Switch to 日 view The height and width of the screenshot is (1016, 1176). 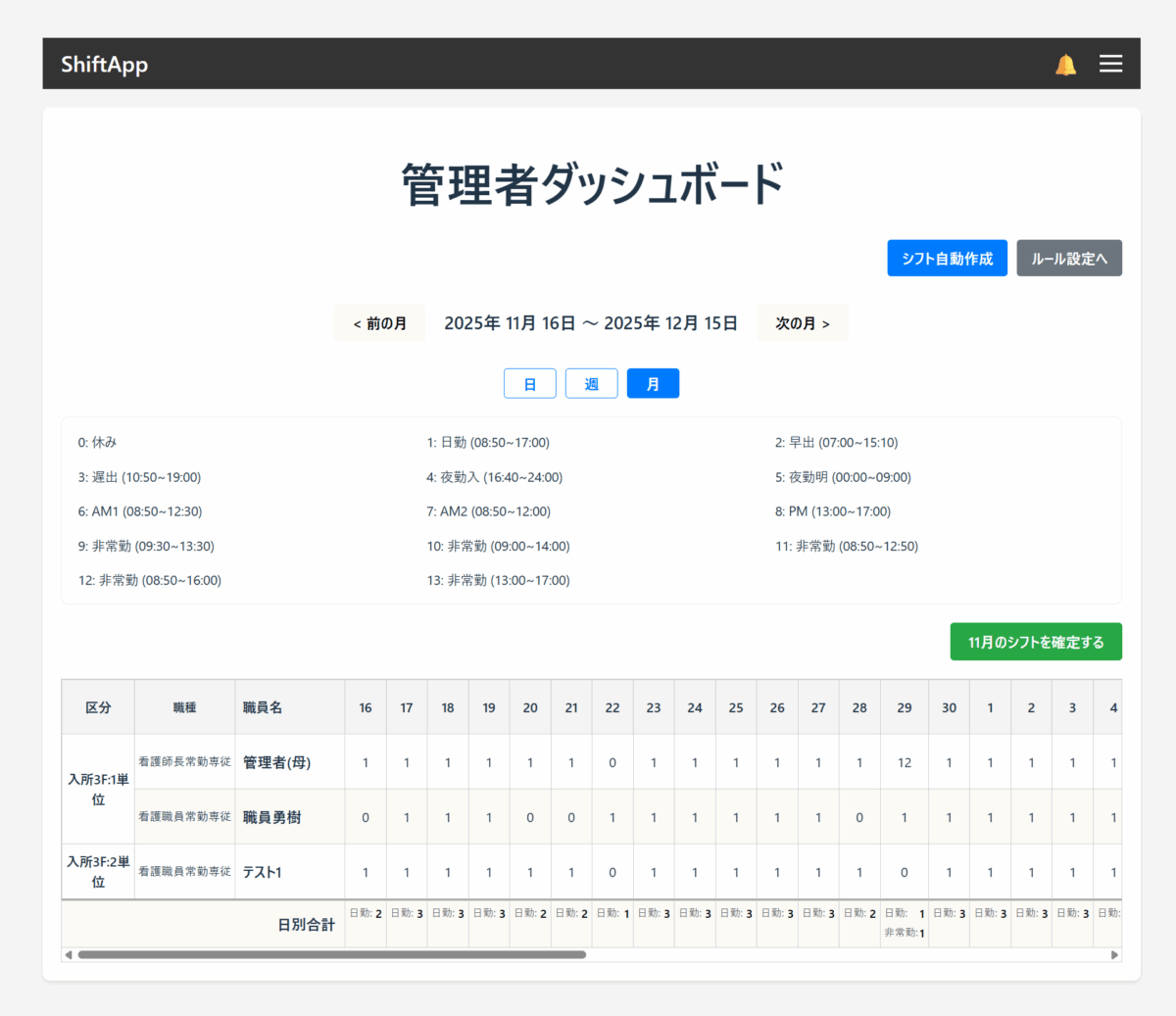(529, 384)
